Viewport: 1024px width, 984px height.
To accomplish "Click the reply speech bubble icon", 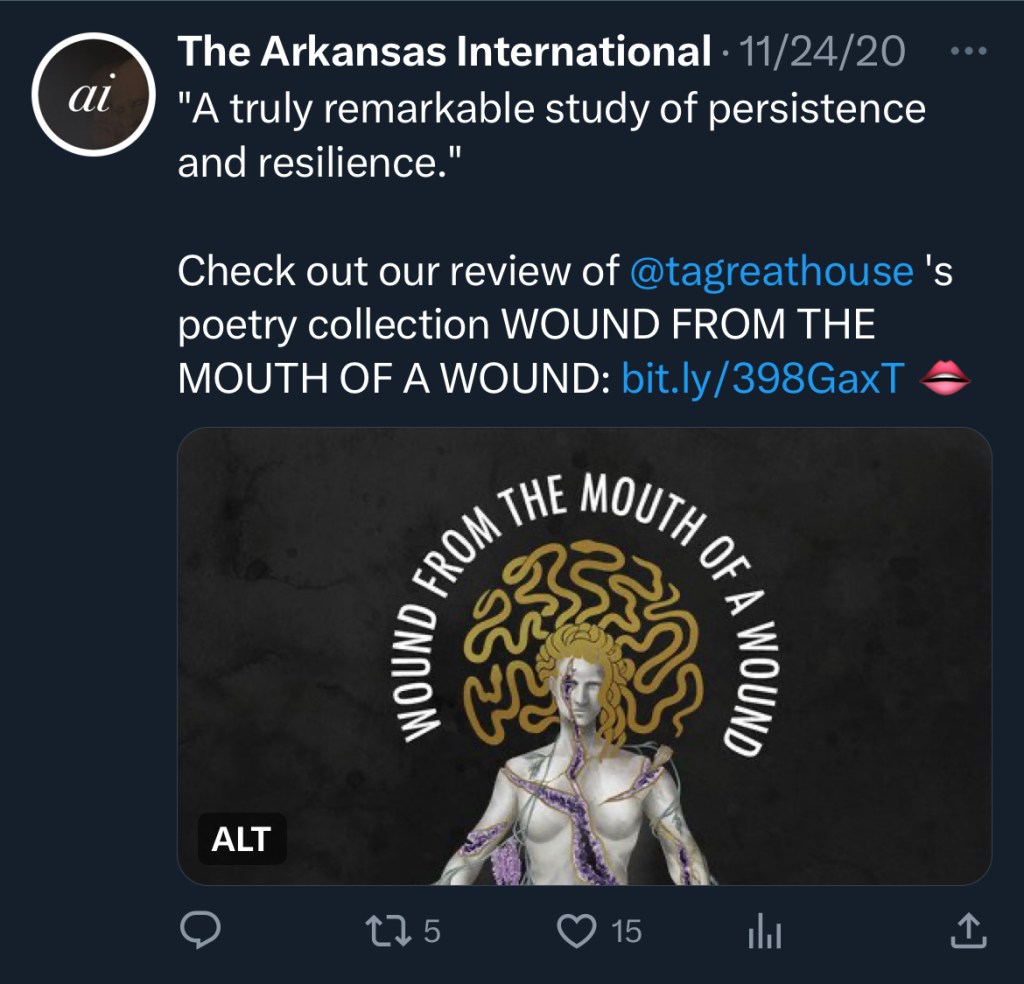I will click(x=200, y=930).
